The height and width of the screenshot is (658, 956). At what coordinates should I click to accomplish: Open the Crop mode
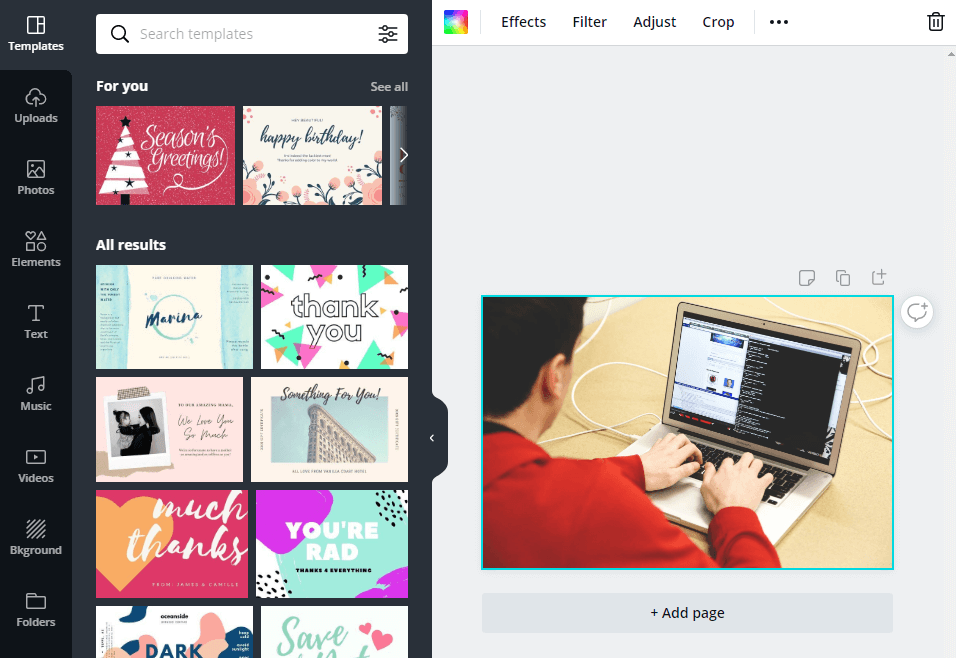718,21
